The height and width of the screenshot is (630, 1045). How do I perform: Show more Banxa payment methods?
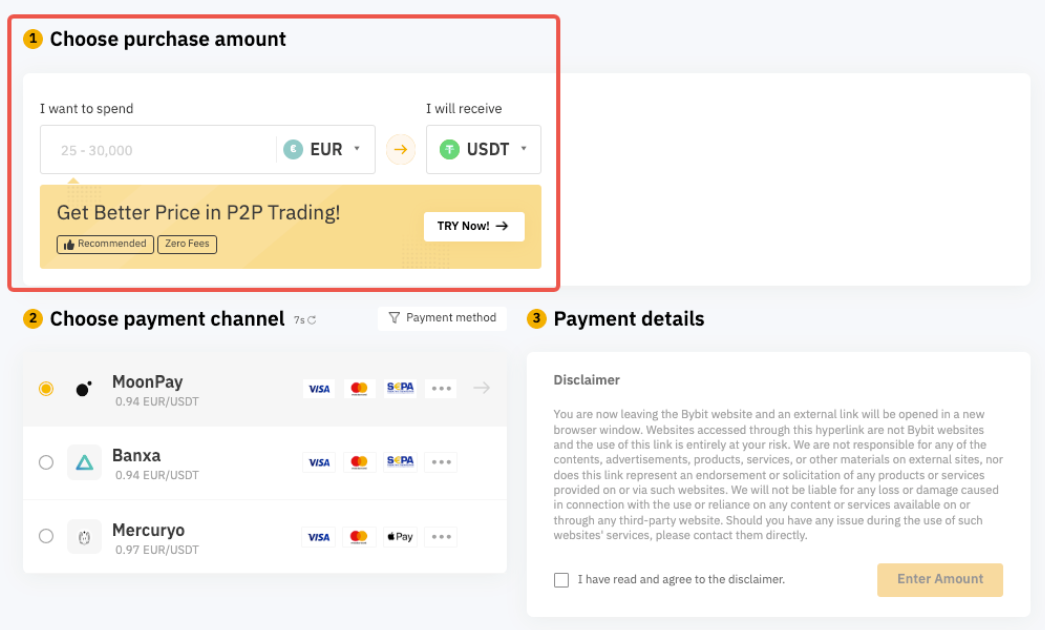click(x=441, y=462)
